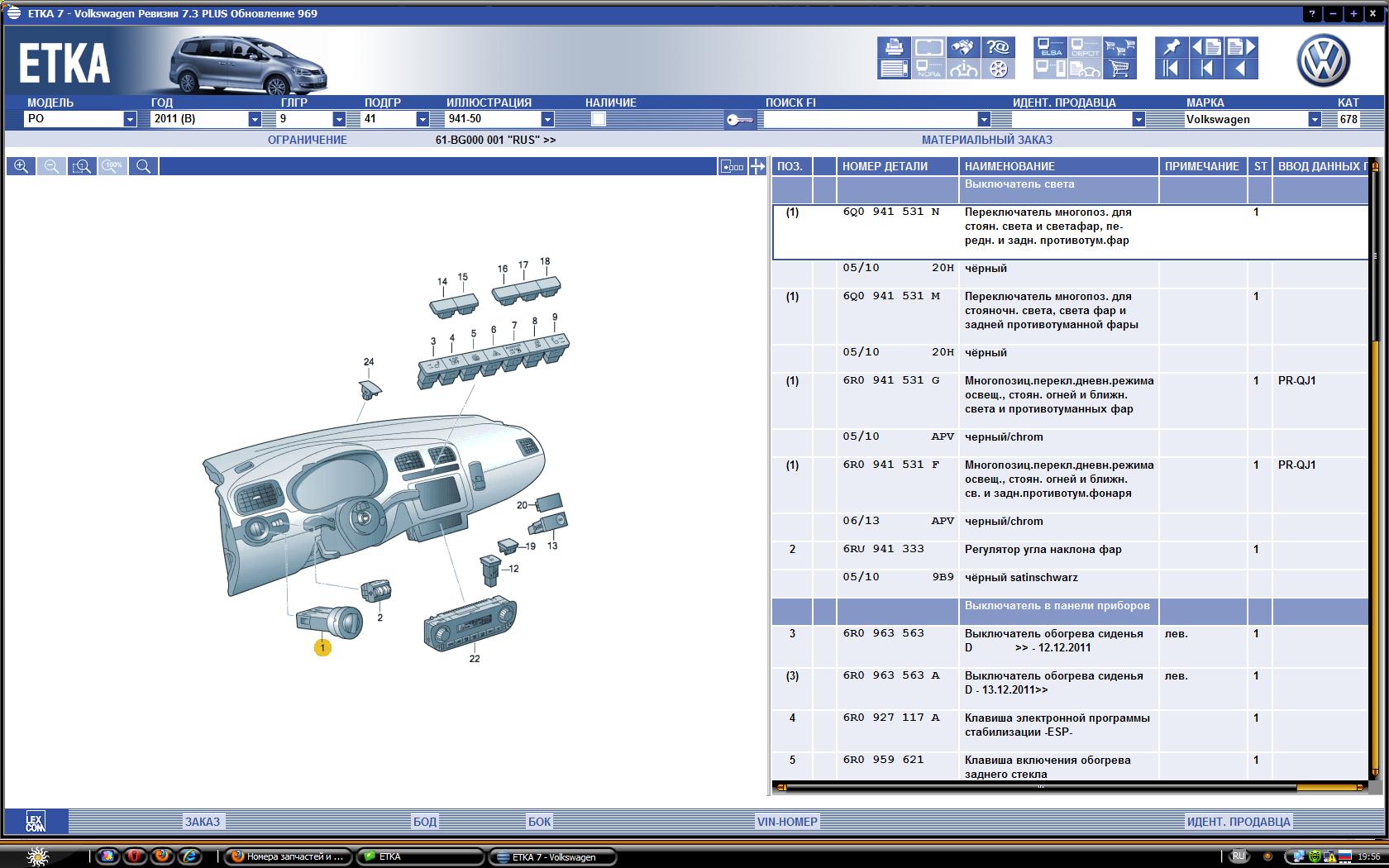
Task: Open the ГОД year dropdown
Action: [x=255, y=119]
